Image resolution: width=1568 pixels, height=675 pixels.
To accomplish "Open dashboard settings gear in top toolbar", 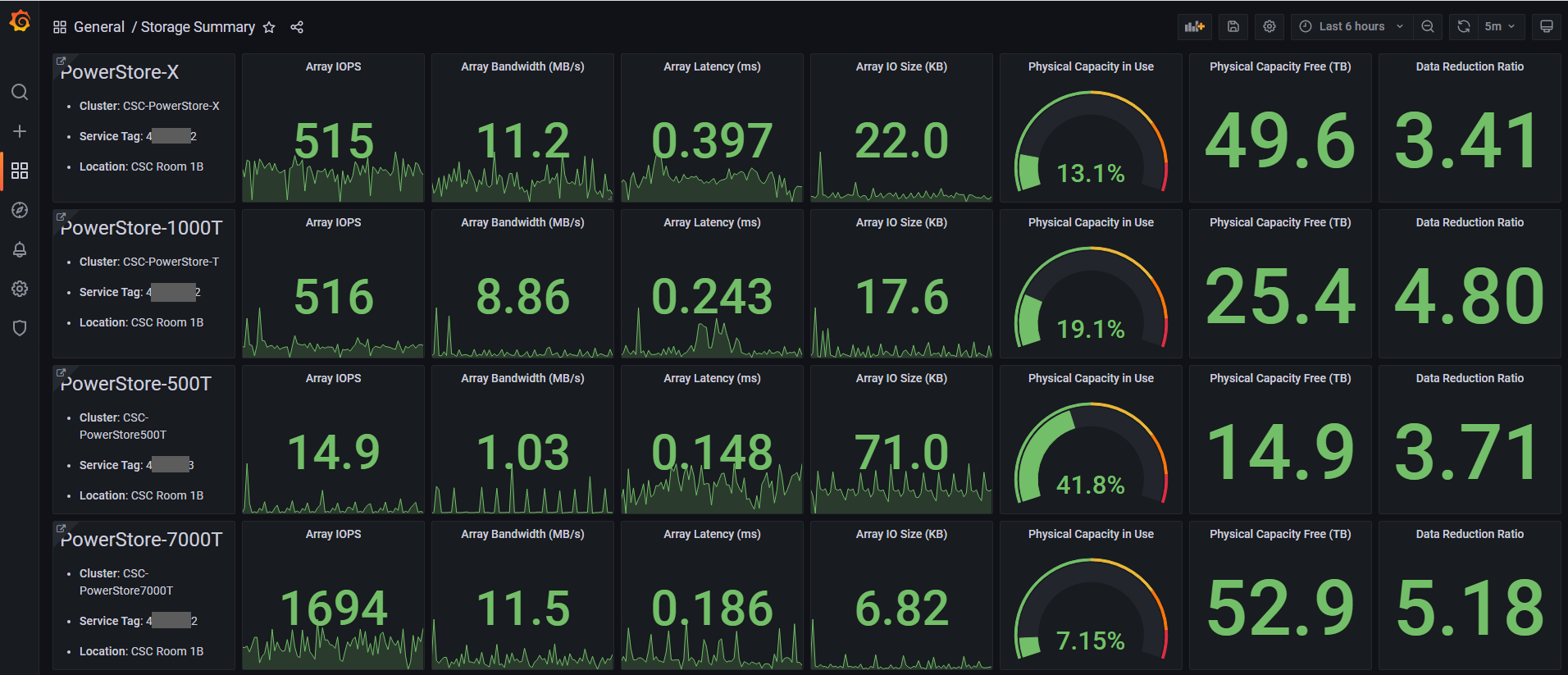I will 1269,26.
